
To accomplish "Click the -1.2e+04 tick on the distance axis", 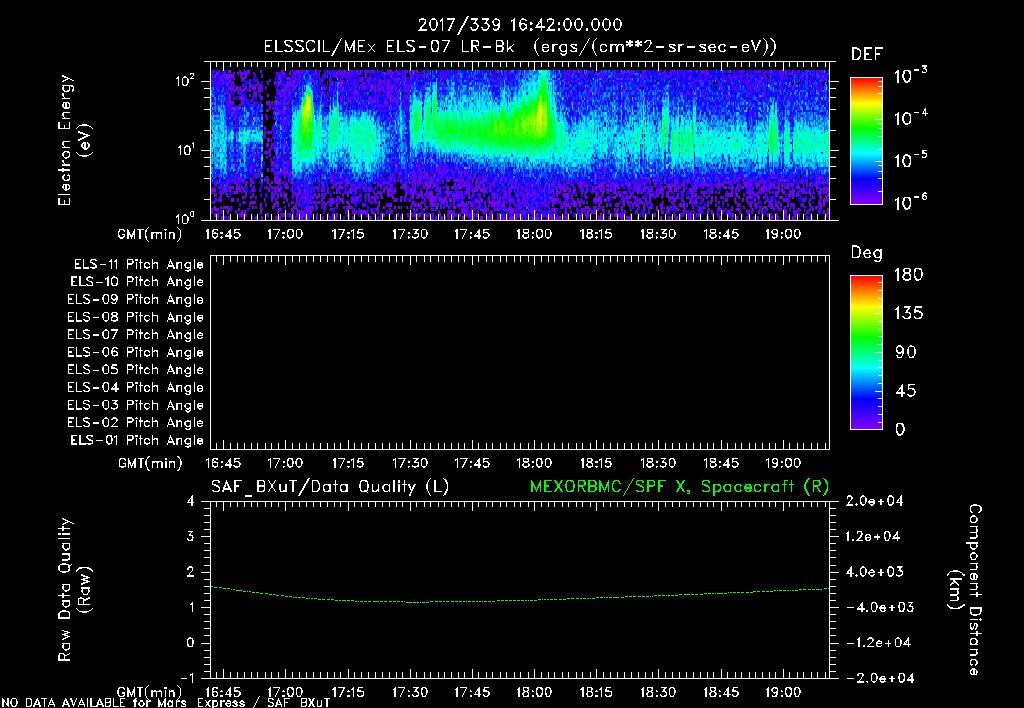I will pyautogui.click(x=878, y=643).
